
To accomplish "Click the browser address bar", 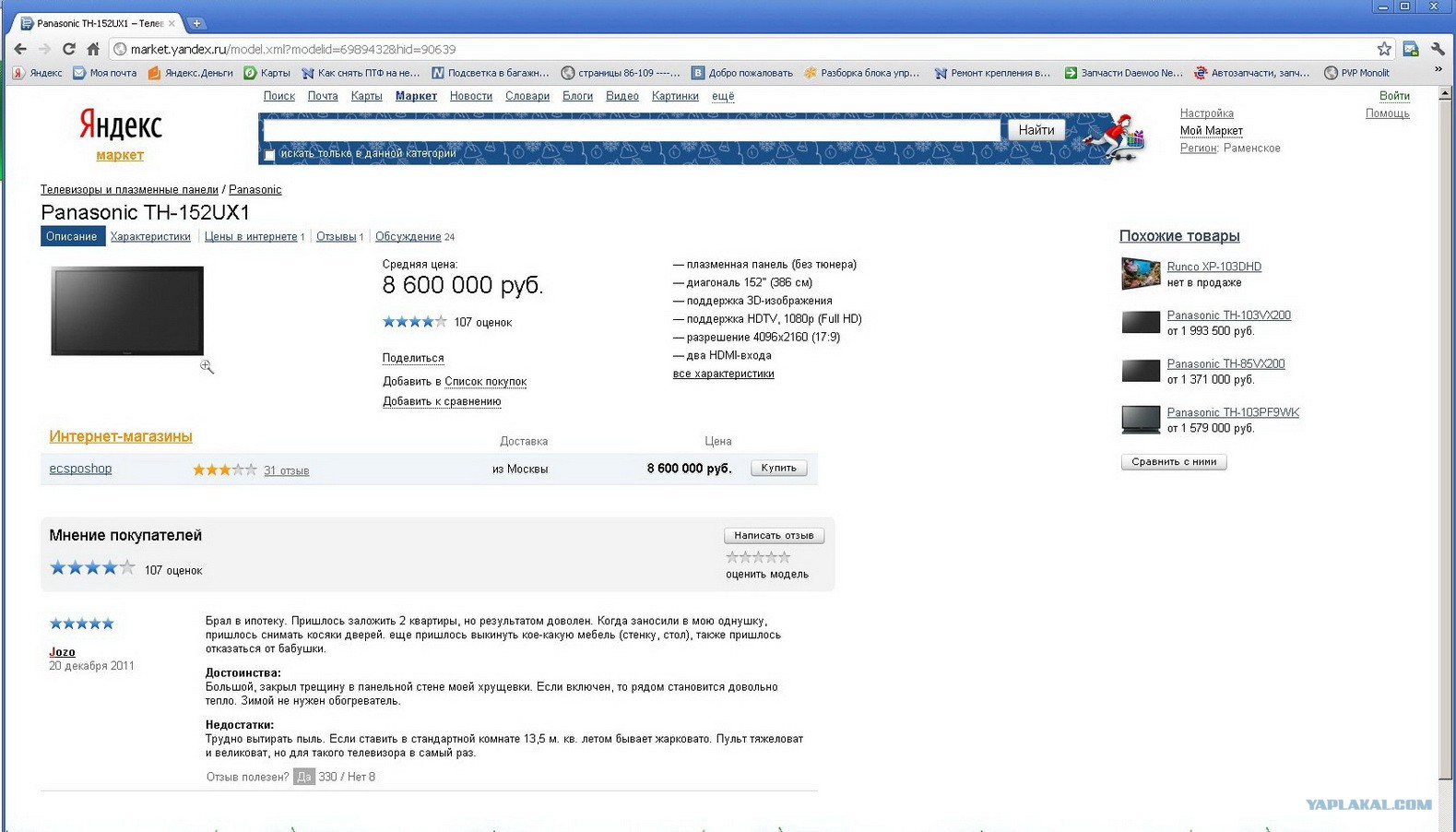I will (x=742, y=49).
